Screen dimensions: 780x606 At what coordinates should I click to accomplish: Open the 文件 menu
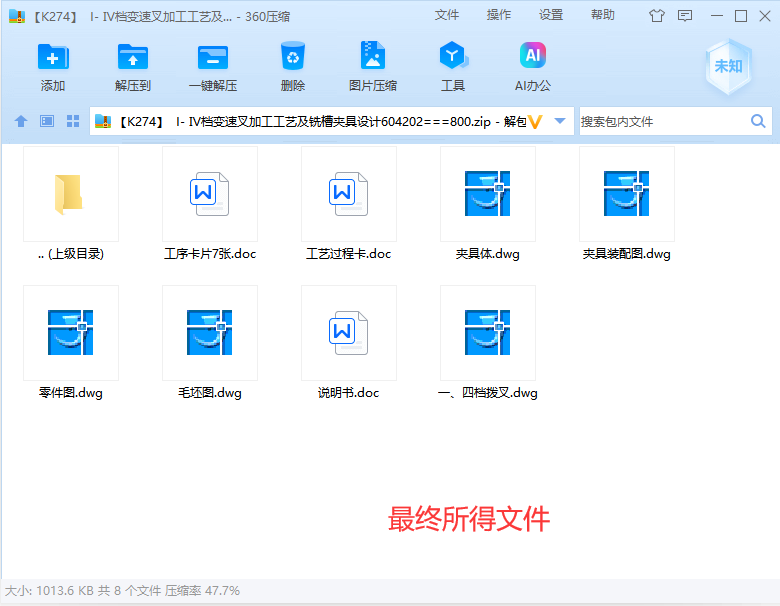[x=447, y=15]
